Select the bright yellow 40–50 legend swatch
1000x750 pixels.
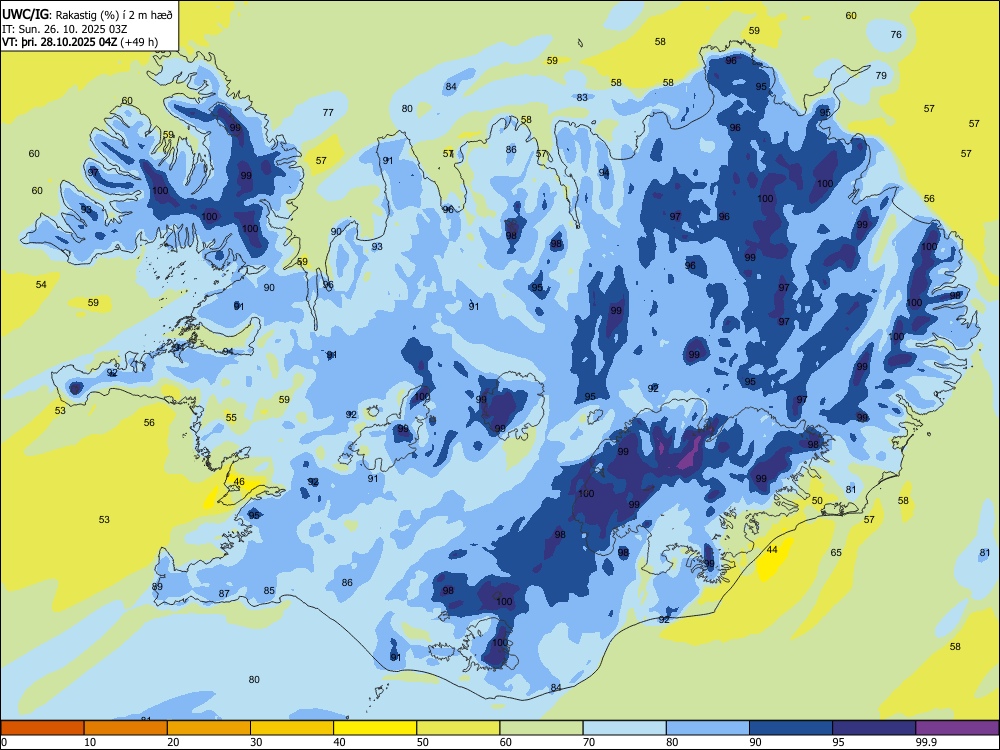[375, 728]
